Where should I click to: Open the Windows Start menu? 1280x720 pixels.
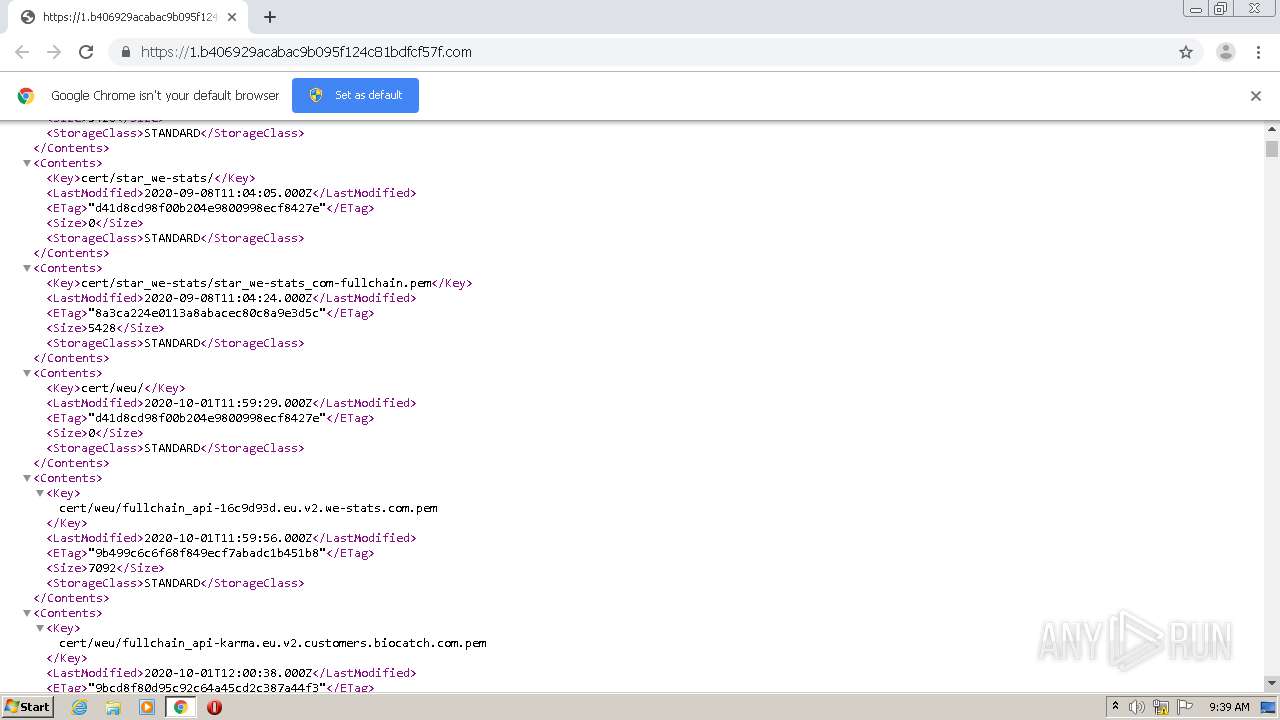pos(28,707)
